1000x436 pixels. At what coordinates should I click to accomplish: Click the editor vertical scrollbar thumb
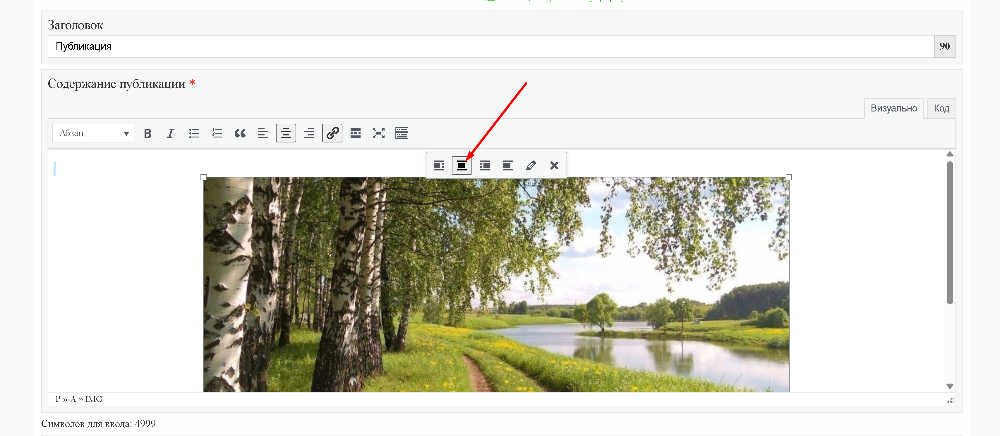click(x=950, y=232)
